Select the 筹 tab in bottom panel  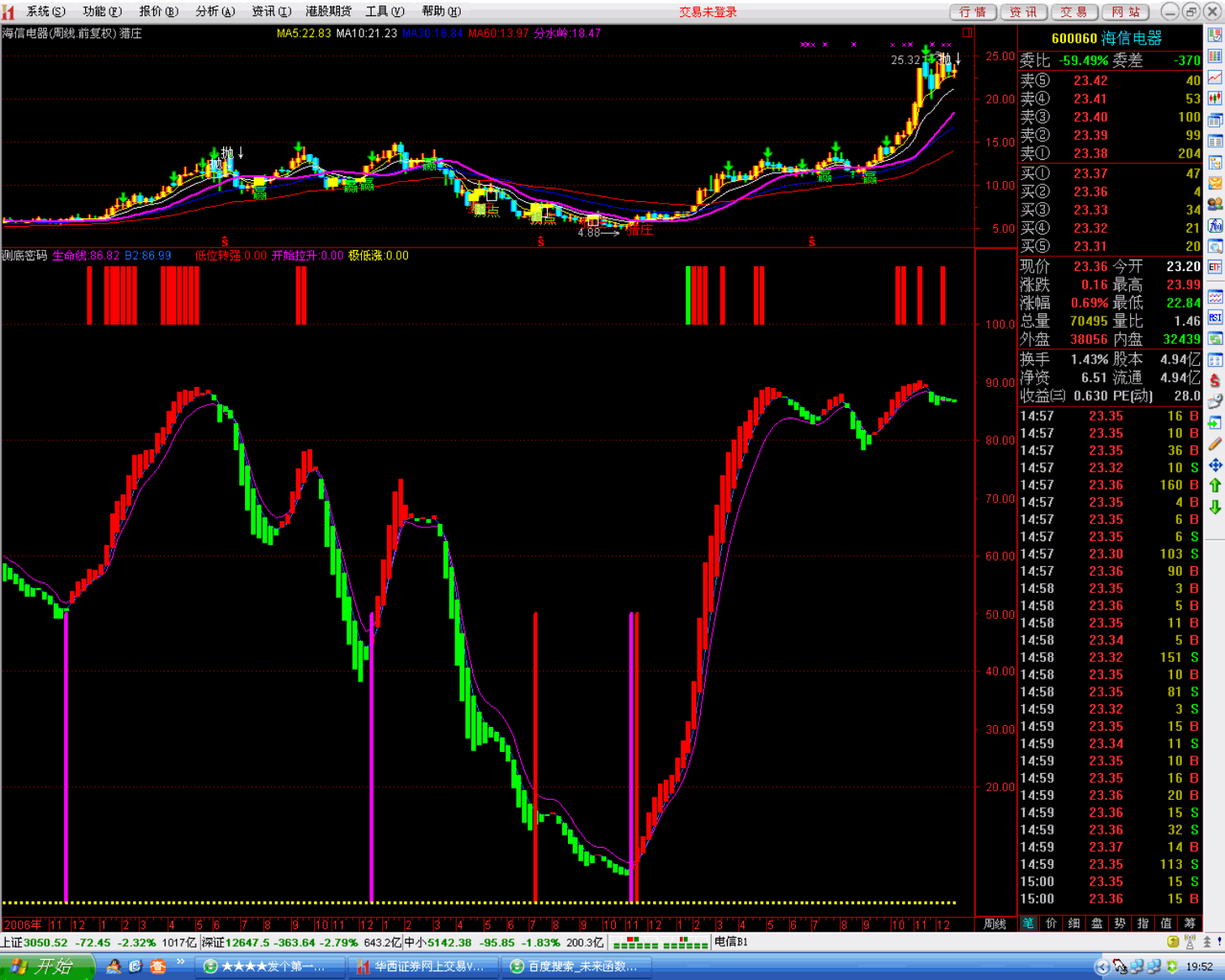tap(1190, 923)
